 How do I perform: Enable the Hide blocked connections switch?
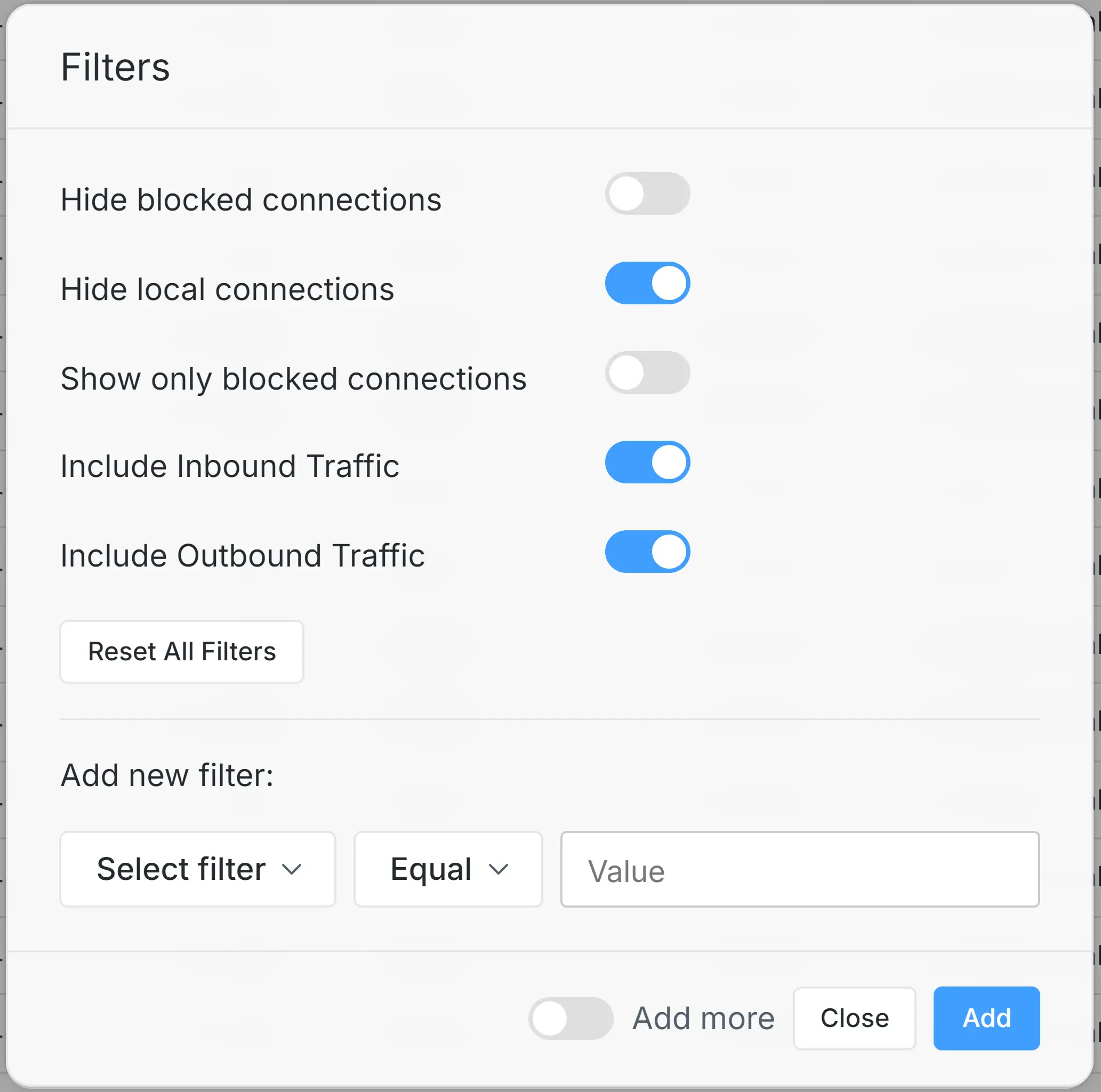click(x=647, y=193)
